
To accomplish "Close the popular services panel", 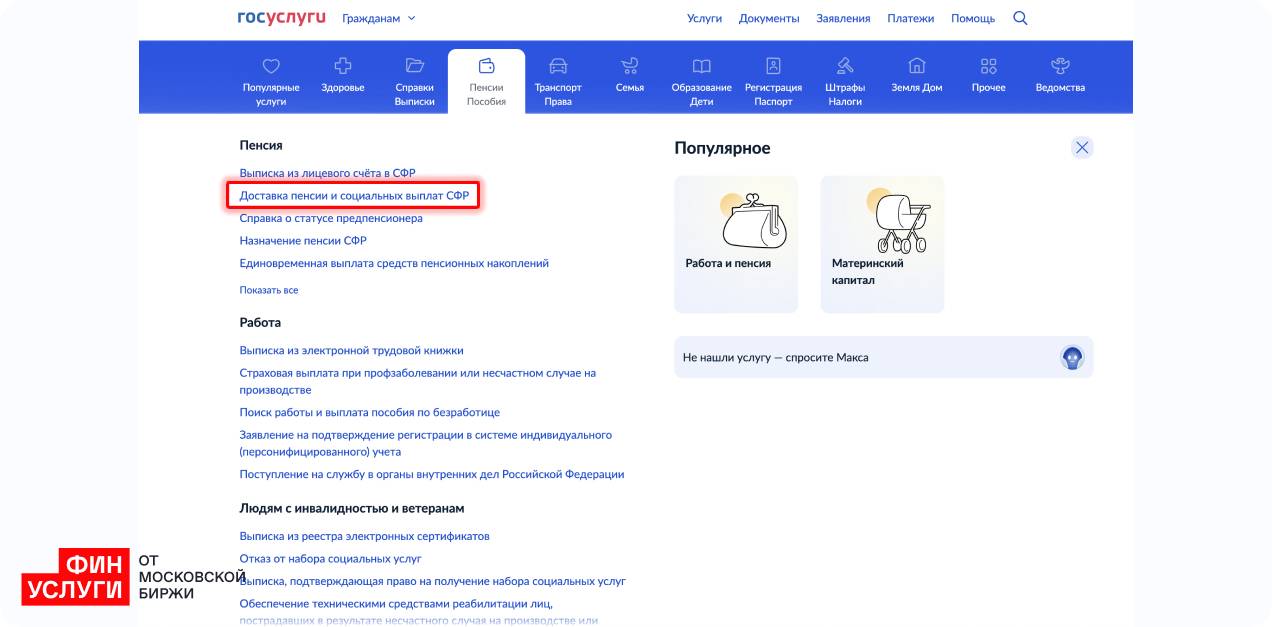I will tap(1081, 148).
